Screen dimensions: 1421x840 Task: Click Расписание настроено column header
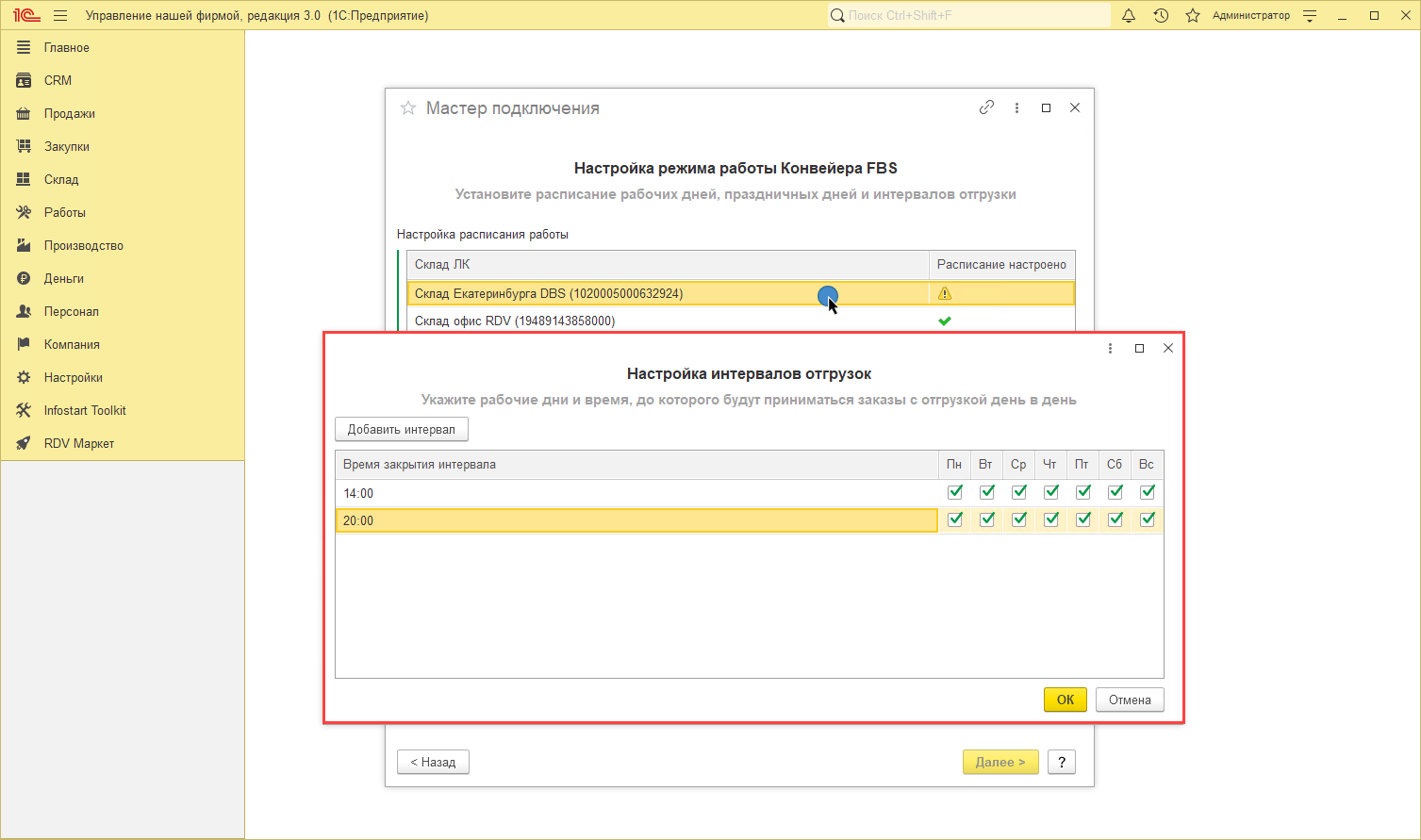[1002, 265]
